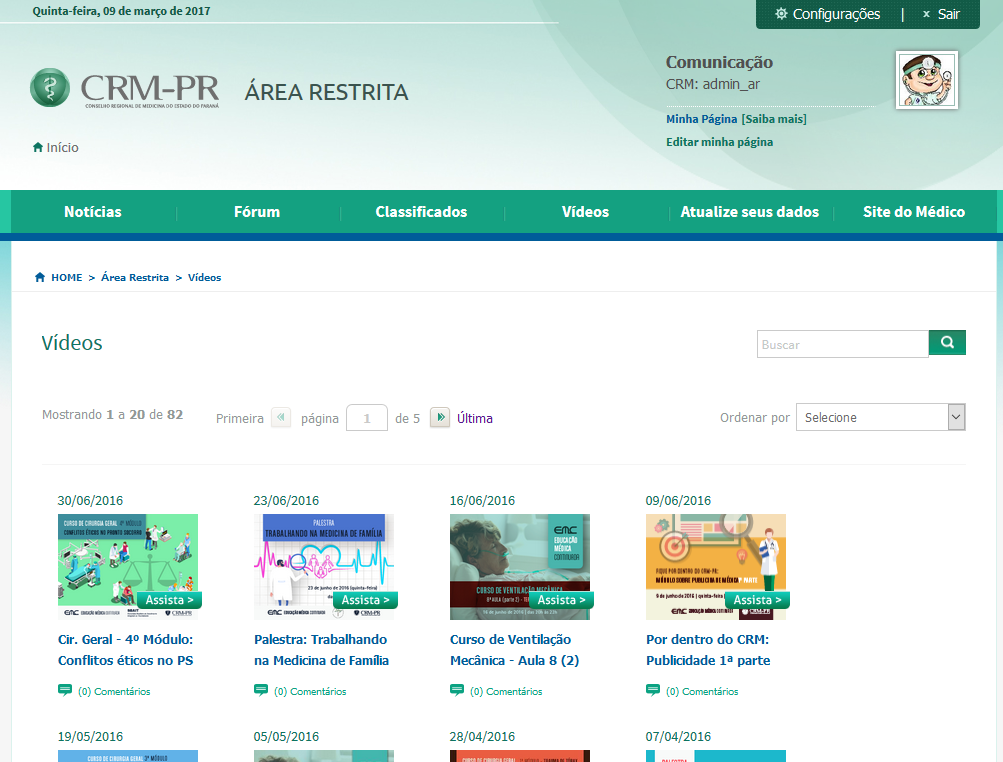Open Curso de Ventilação Mecânica thumbnail
The width and height of the screenshot is (1003, 762).
pyautogui.click(x=520, y=567)
